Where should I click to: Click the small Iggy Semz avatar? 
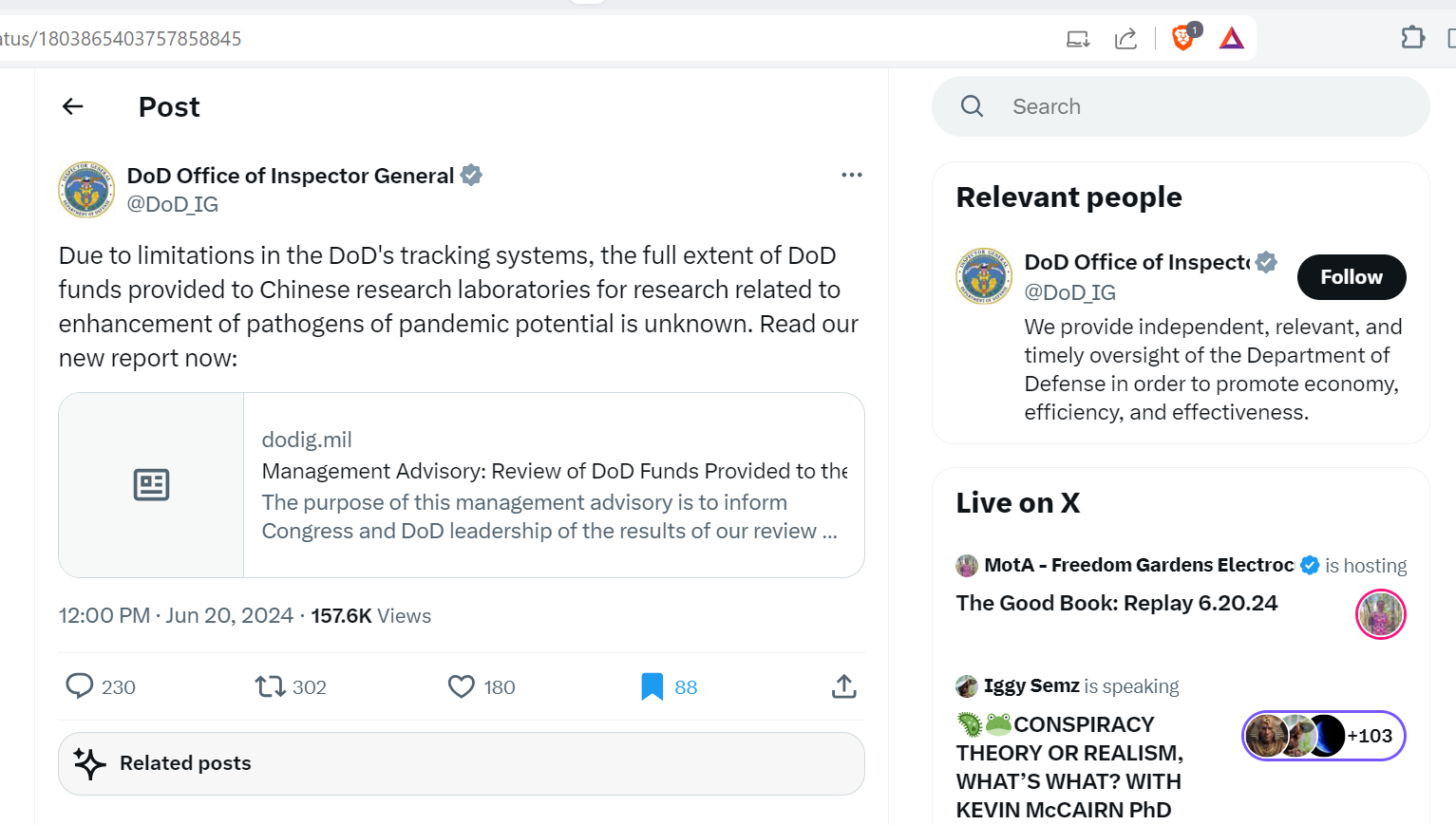point(967,685)
